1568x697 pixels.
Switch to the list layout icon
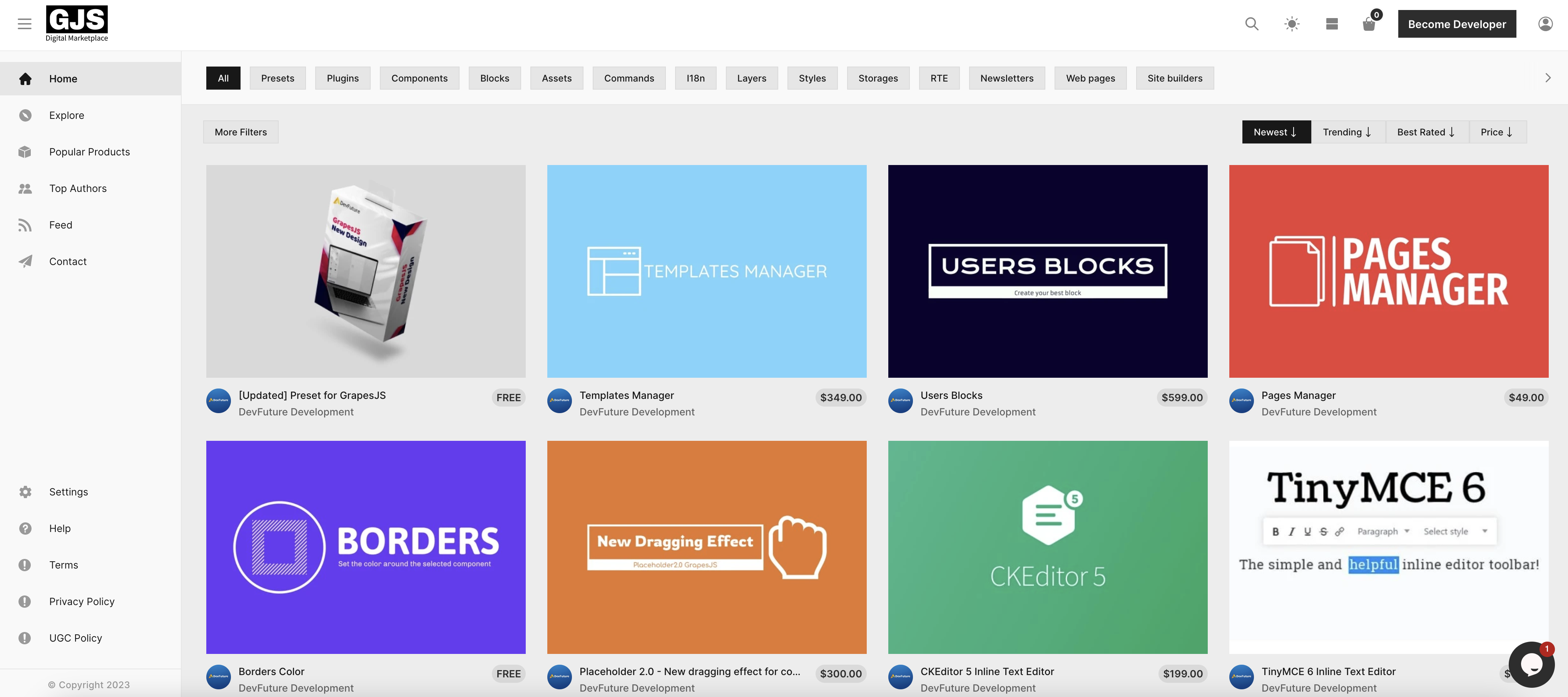coord(1332,24)
